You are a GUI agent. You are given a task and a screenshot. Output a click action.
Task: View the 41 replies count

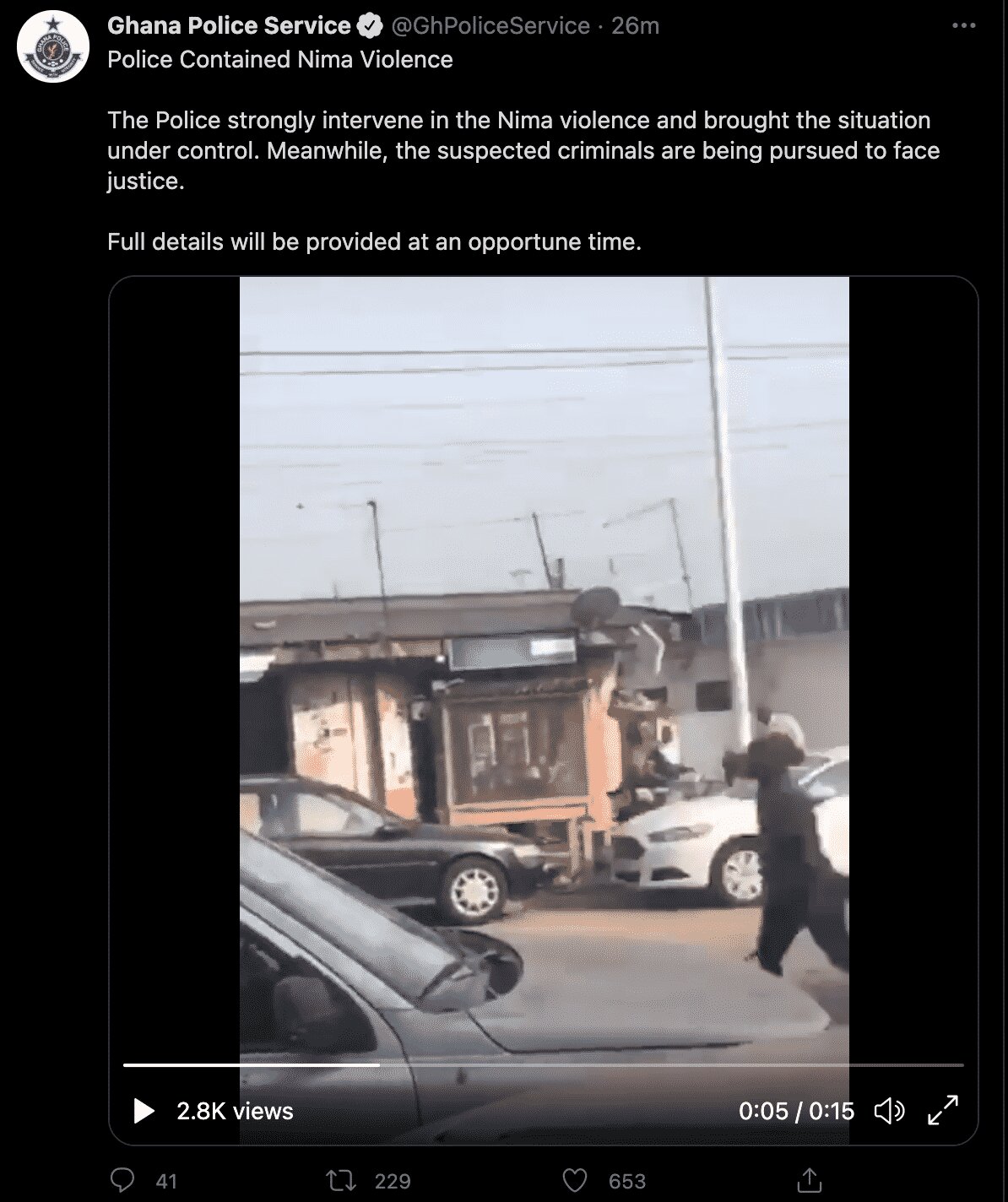(166, 1181)
